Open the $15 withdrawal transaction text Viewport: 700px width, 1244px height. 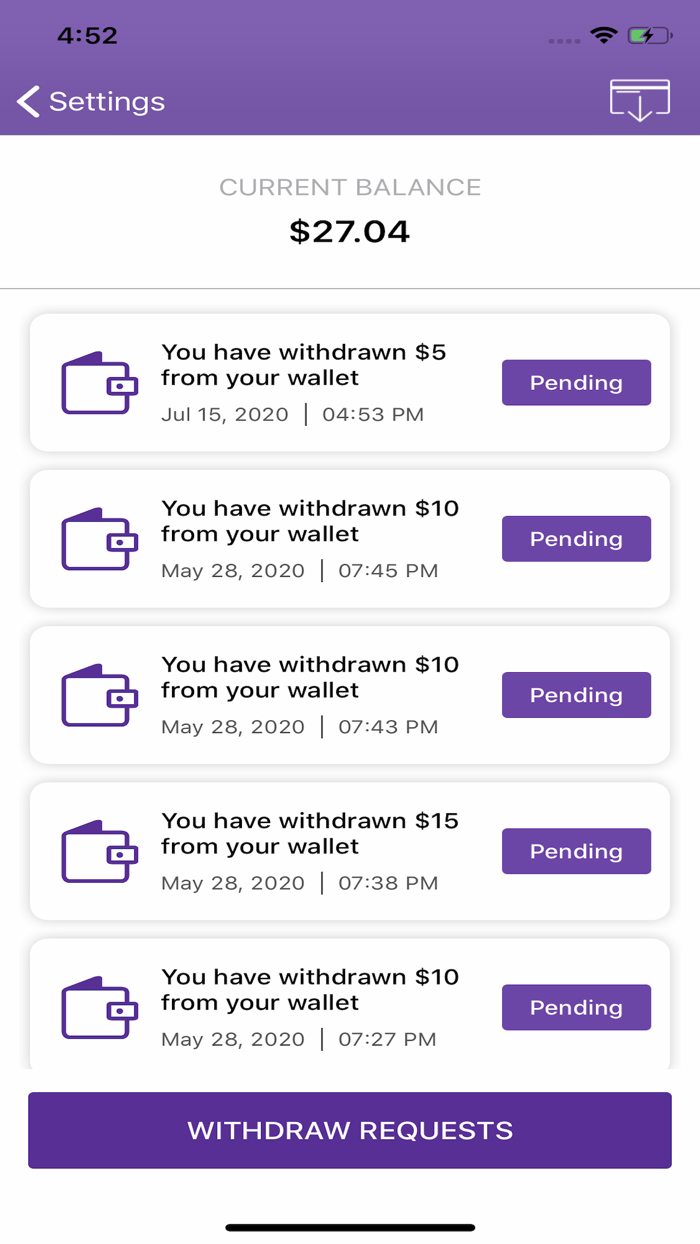[x=309, y=833]
